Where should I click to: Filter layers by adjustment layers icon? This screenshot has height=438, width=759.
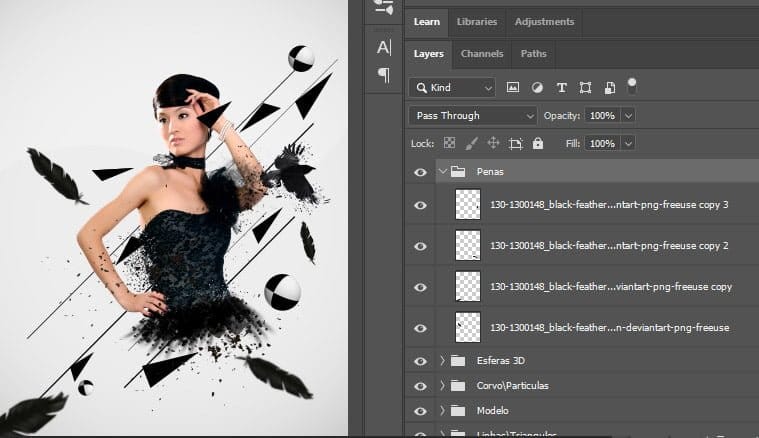coord(537,88)
